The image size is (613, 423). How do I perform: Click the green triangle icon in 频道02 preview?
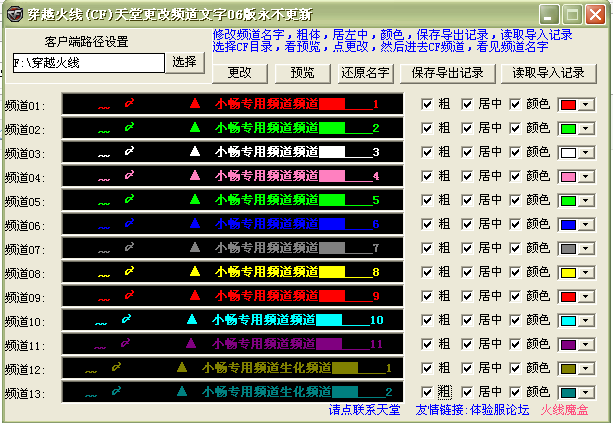[x=195, y=127]
